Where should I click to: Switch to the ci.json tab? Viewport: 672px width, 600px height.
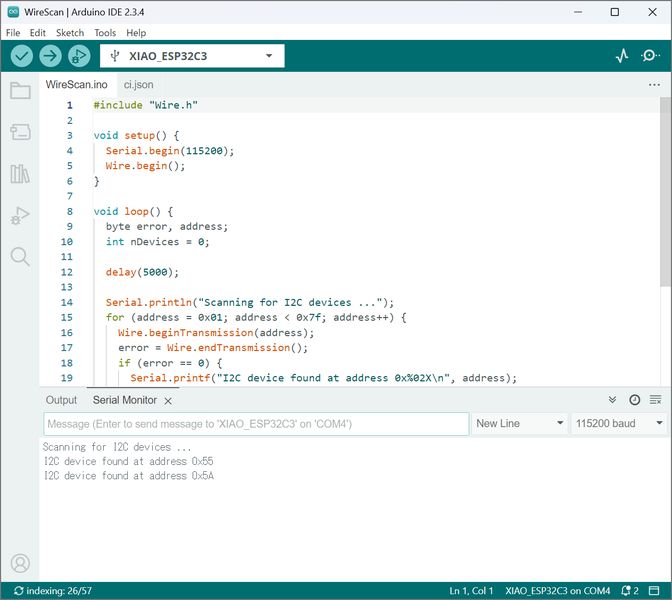pos(138,84)
